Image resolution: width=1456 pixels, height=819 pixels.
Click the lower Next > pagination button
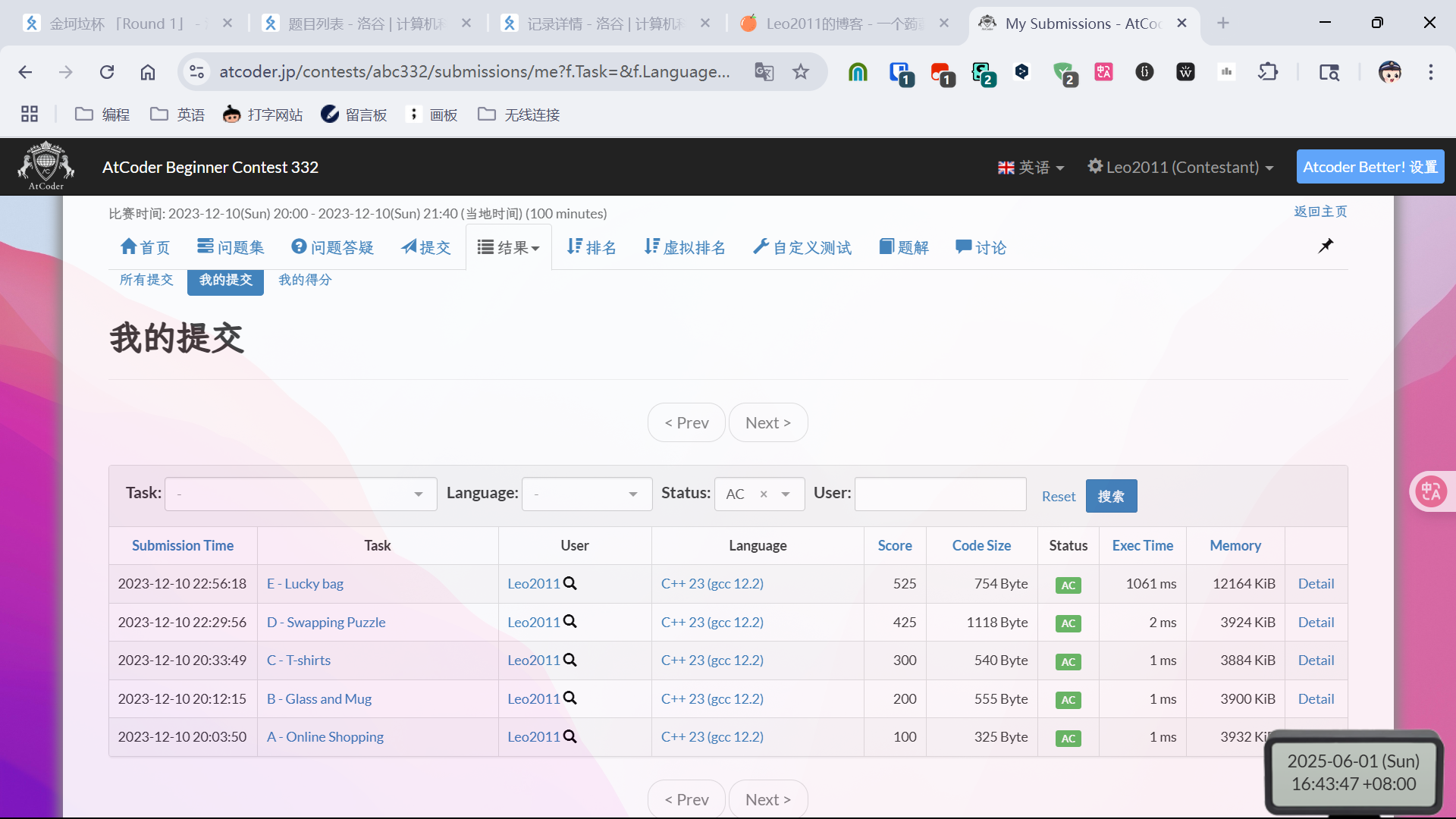767,799
